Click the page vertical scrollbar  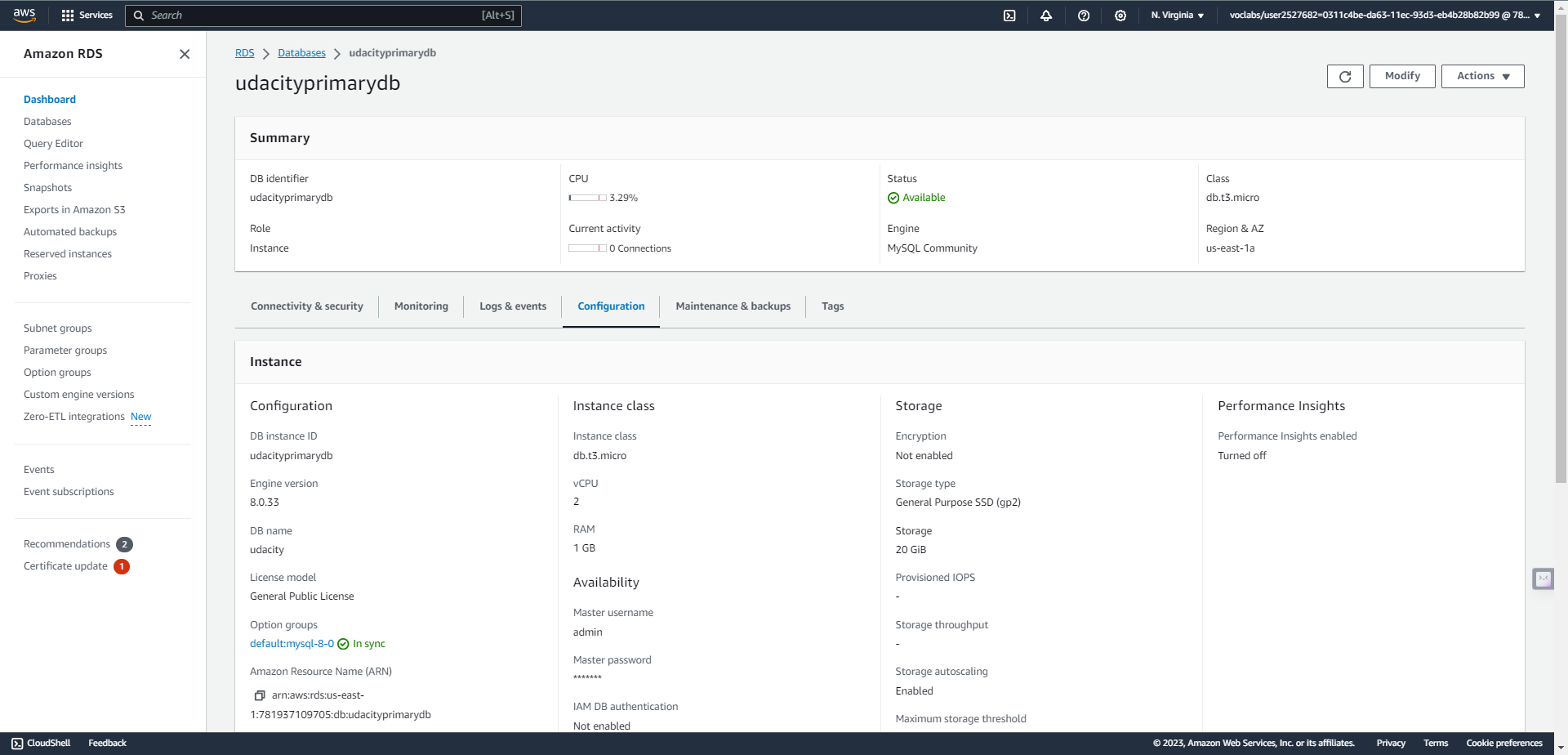pyautogui.click(x=1561, y=245)
